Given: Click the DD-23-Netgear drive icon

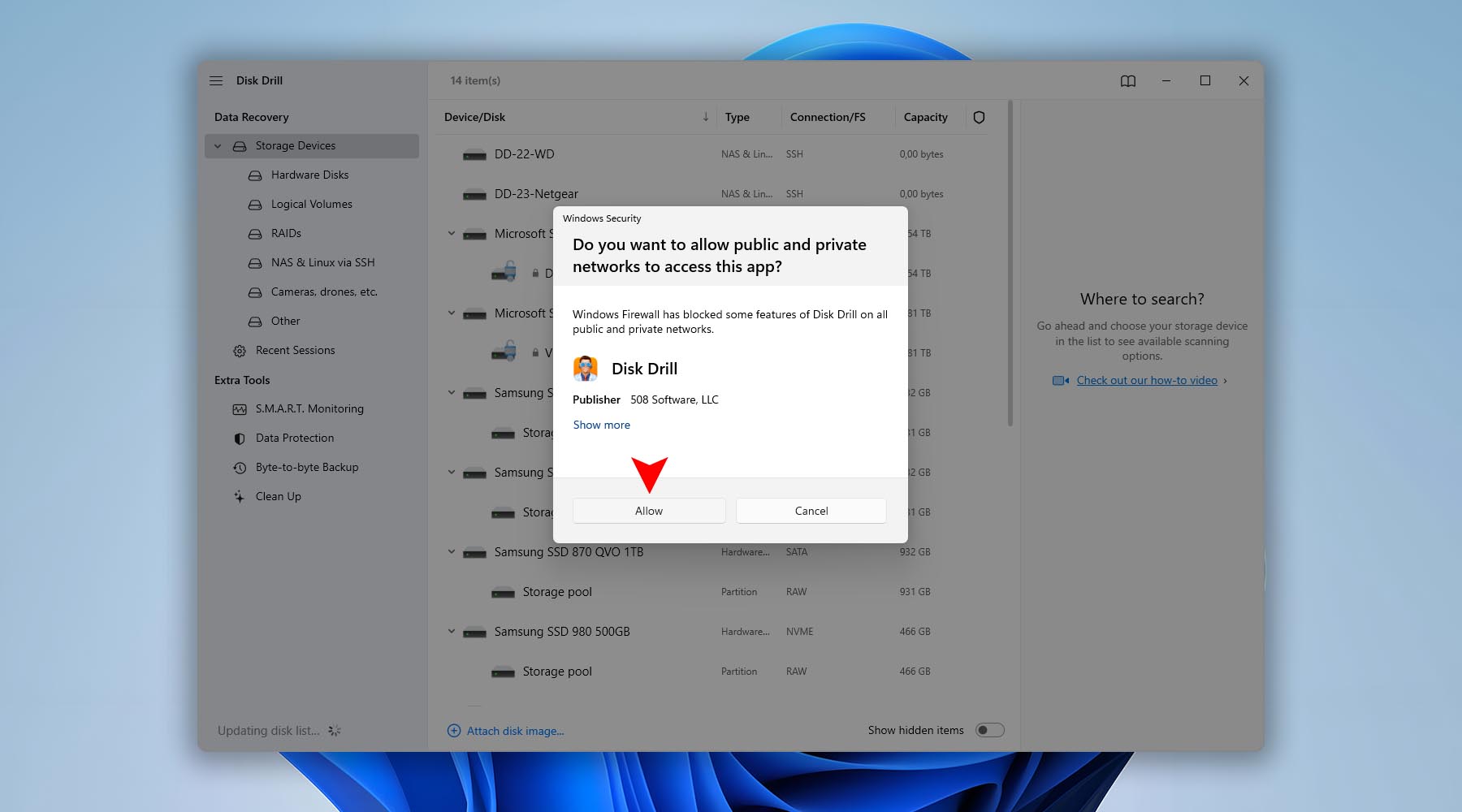Looking at the screenshot, I should [x=474, y=195].
